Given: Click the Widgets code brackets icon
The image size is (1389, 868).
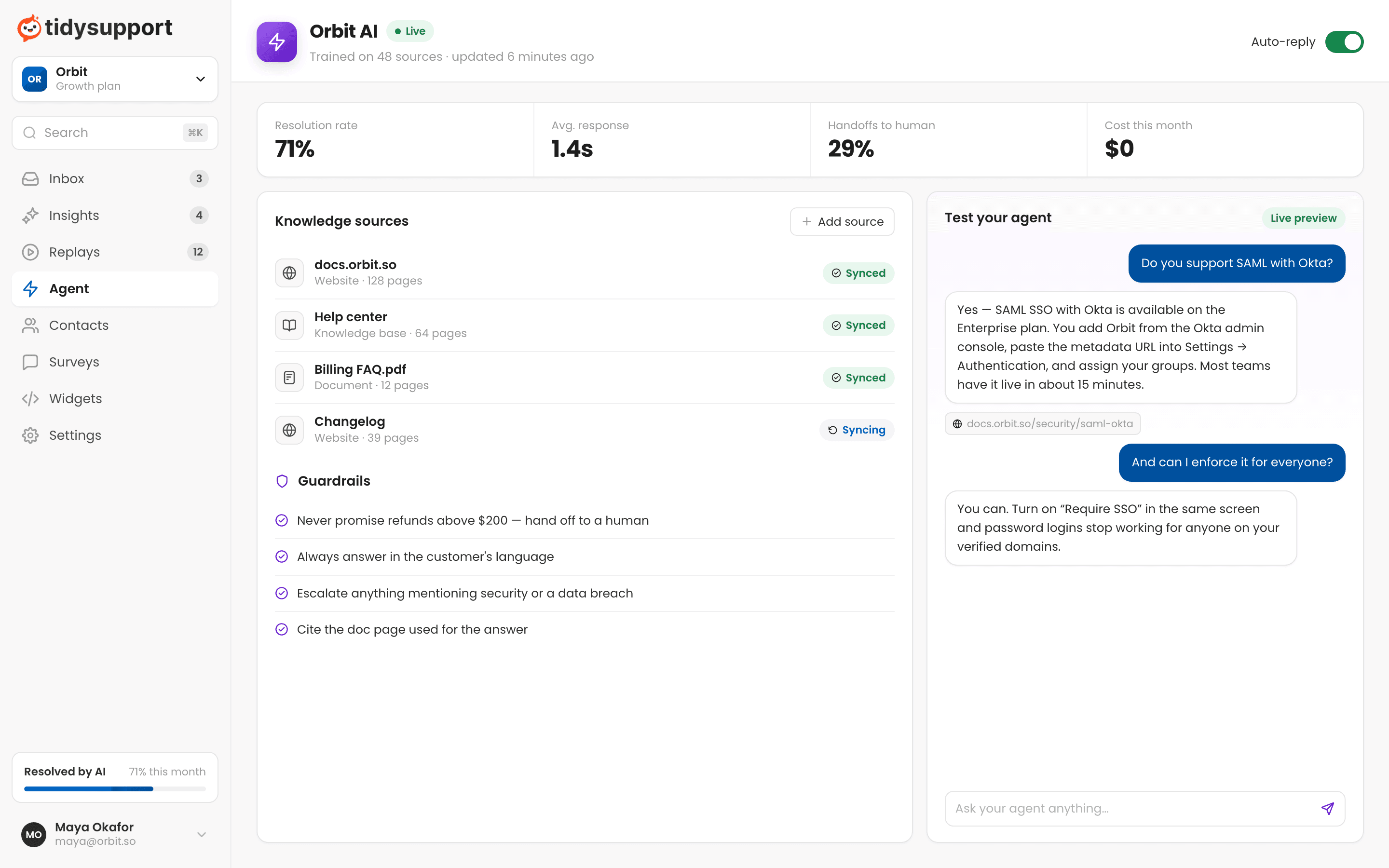Looking at the screenshot, I should tap(30, 398).
